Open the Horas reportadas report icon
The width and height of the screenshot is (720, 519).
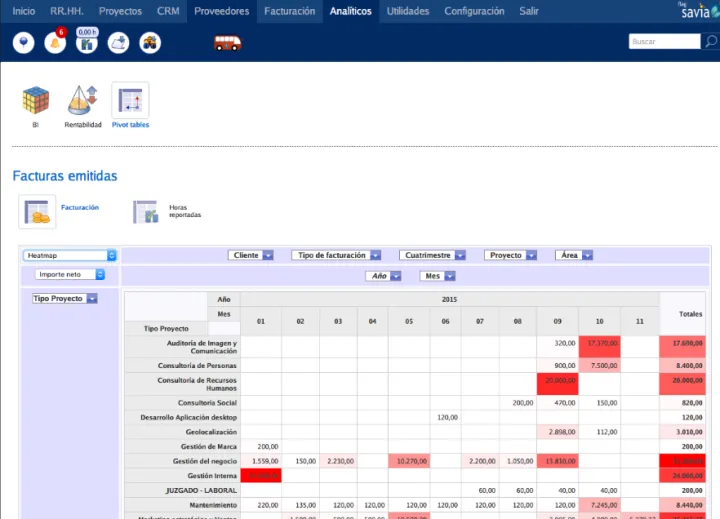pos(146,211)
